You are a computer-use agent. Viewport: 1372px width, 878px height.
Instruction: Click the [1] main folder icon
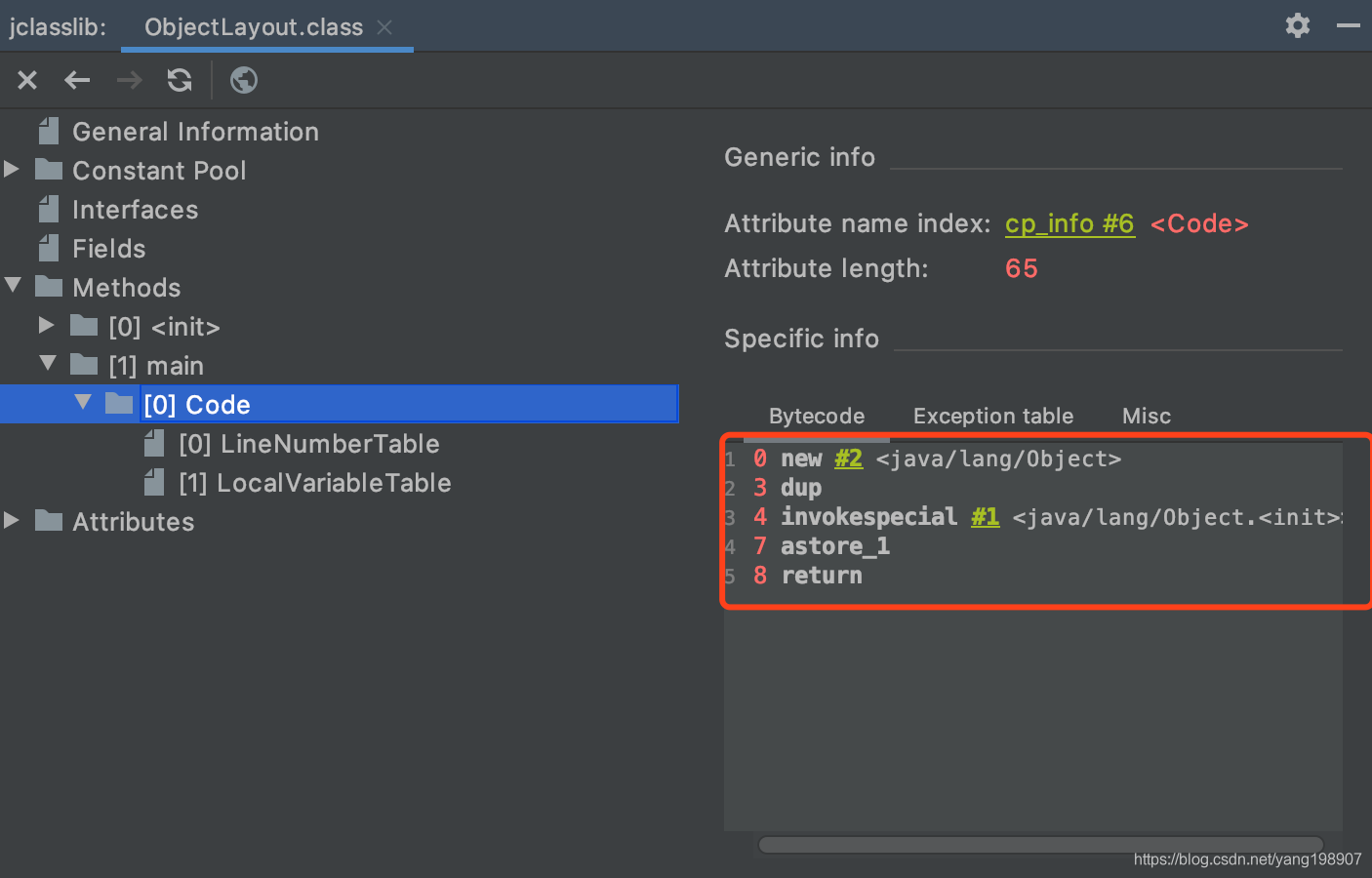coord(84,365)
